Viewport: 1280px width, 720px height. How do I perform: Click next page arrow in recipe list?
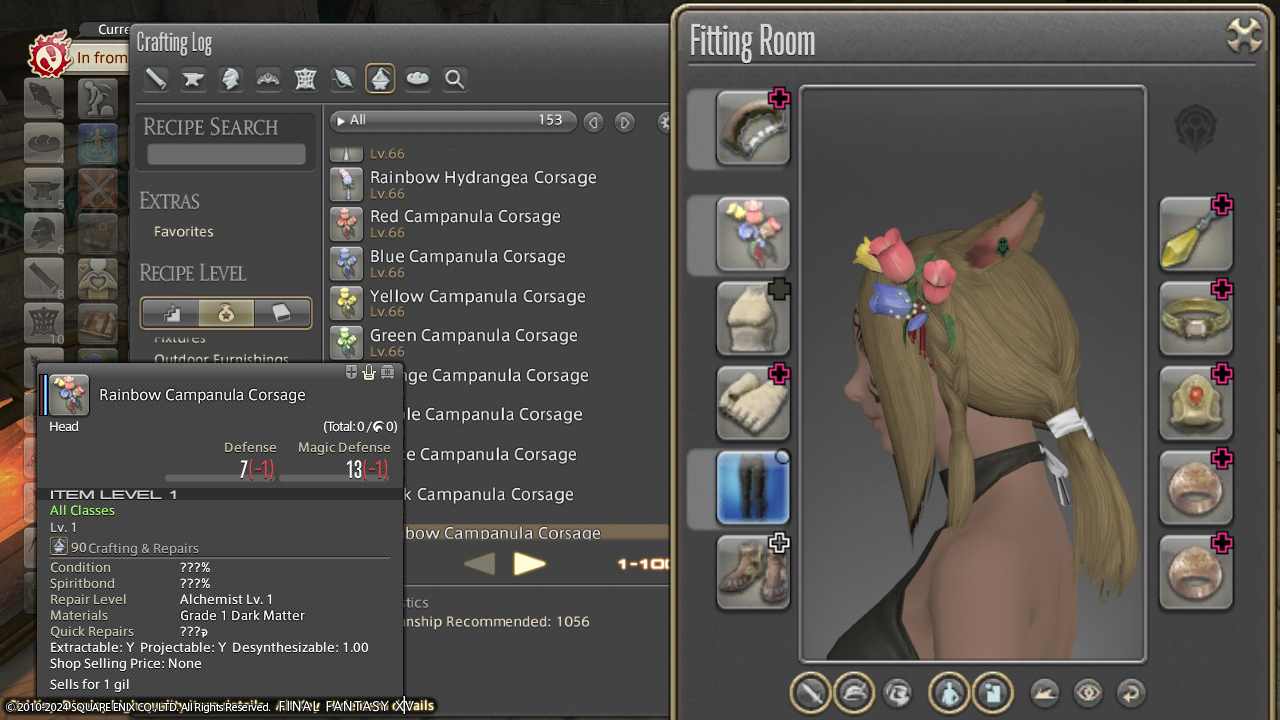click(529, 564)
